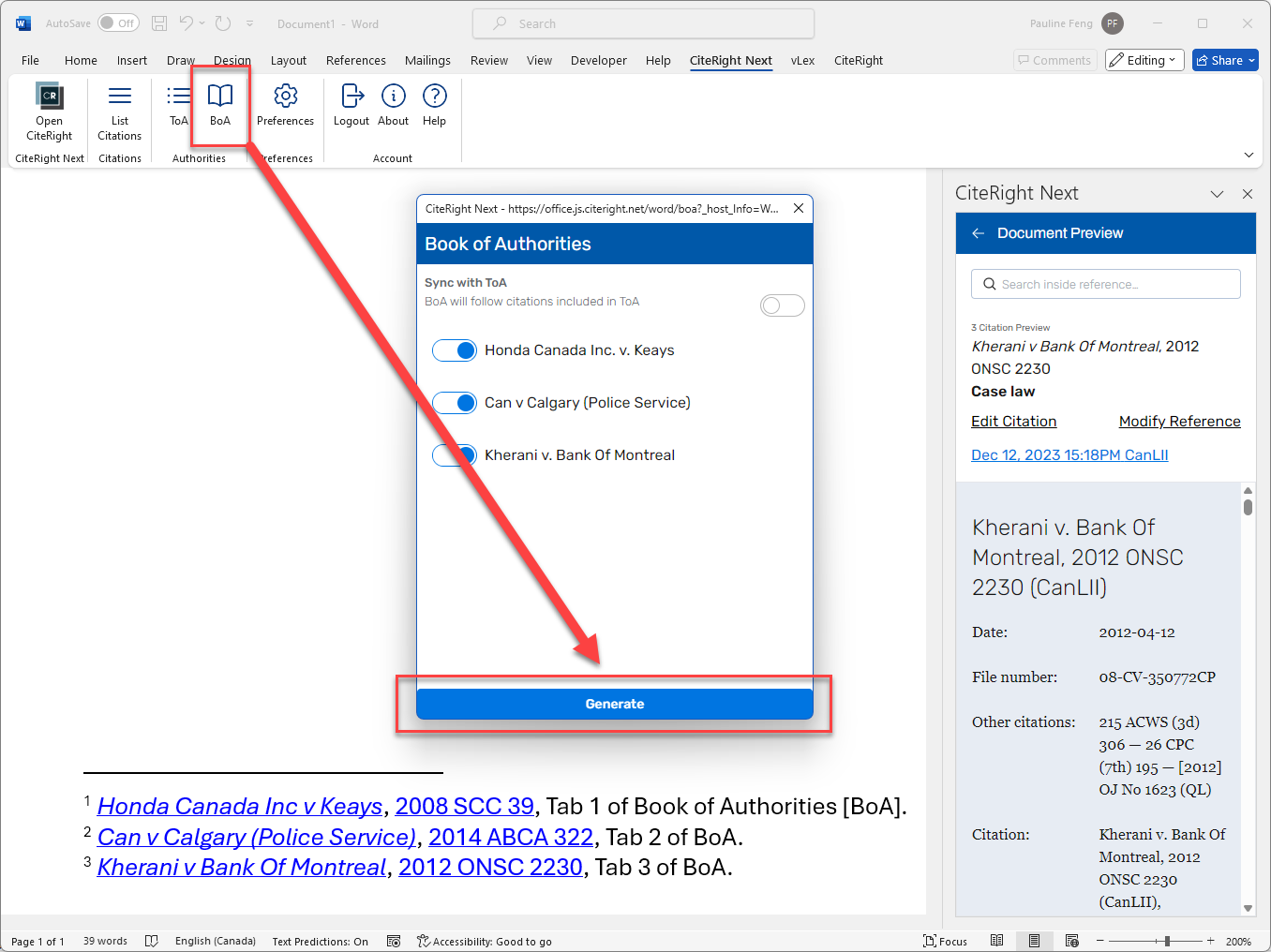Open the ToA tool in Authorities
This screenshot has height=952, width=1271.
coord(178,105)
